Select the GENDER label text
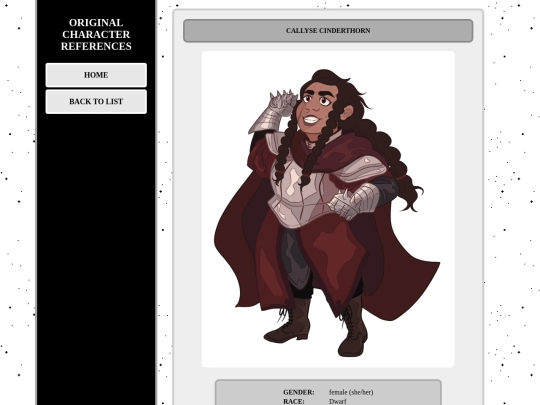This screenshot has width=540, height=405. [x=299, y=392]
